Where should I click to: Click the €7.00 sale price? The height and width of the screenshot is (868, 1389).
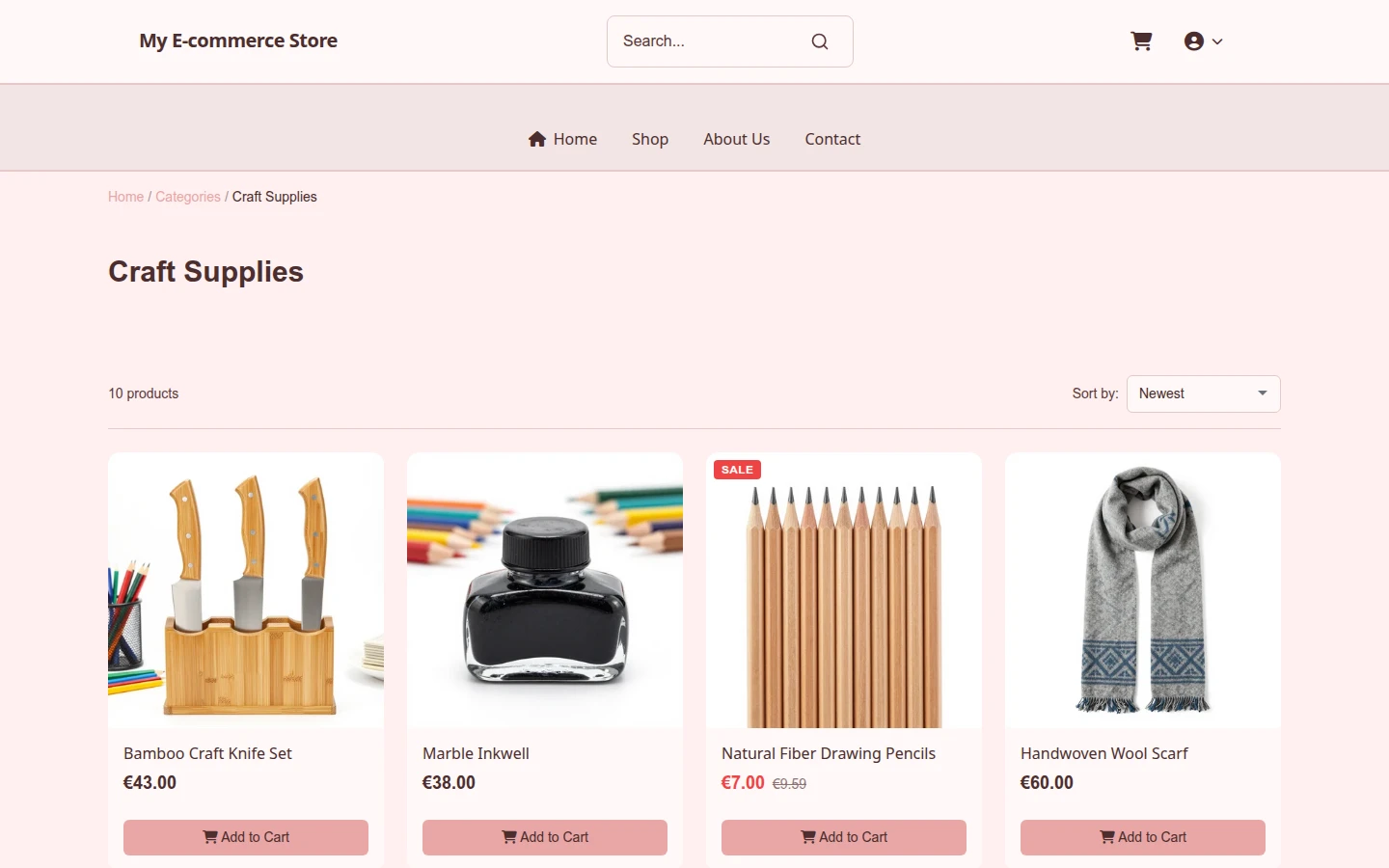pos(743,782)
